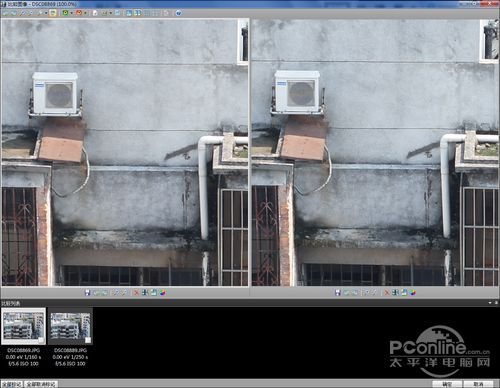Viewport: 500px width, 388px height.
Task: Click the 取消 (Cancel) button
Action: click(x=478, y=384)
